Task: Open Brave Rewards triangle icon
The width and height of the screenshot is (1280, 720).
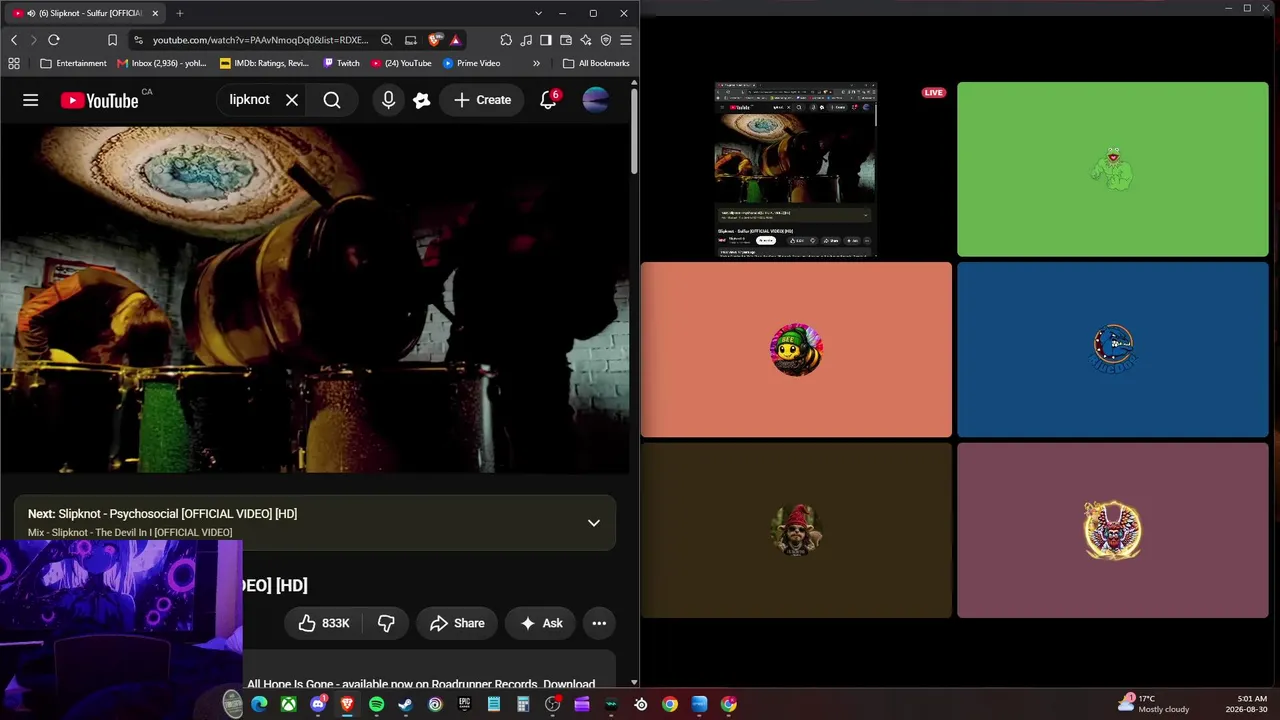Action: [x=455, y=40]
